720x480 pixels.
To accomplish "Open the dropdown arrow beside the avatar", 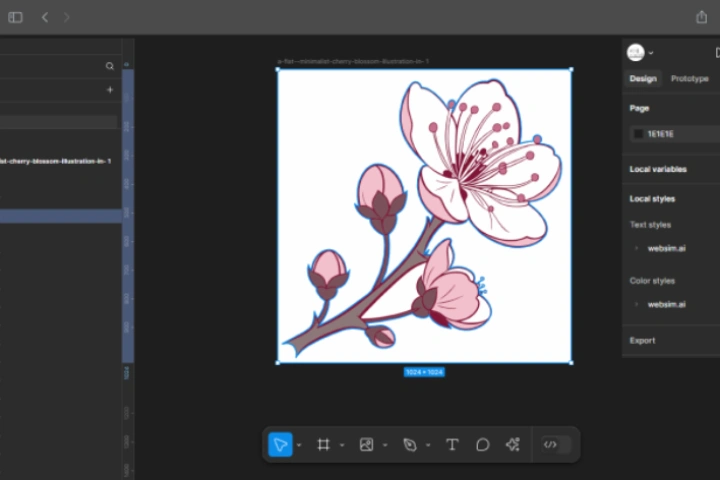I will tap(651, 53).
